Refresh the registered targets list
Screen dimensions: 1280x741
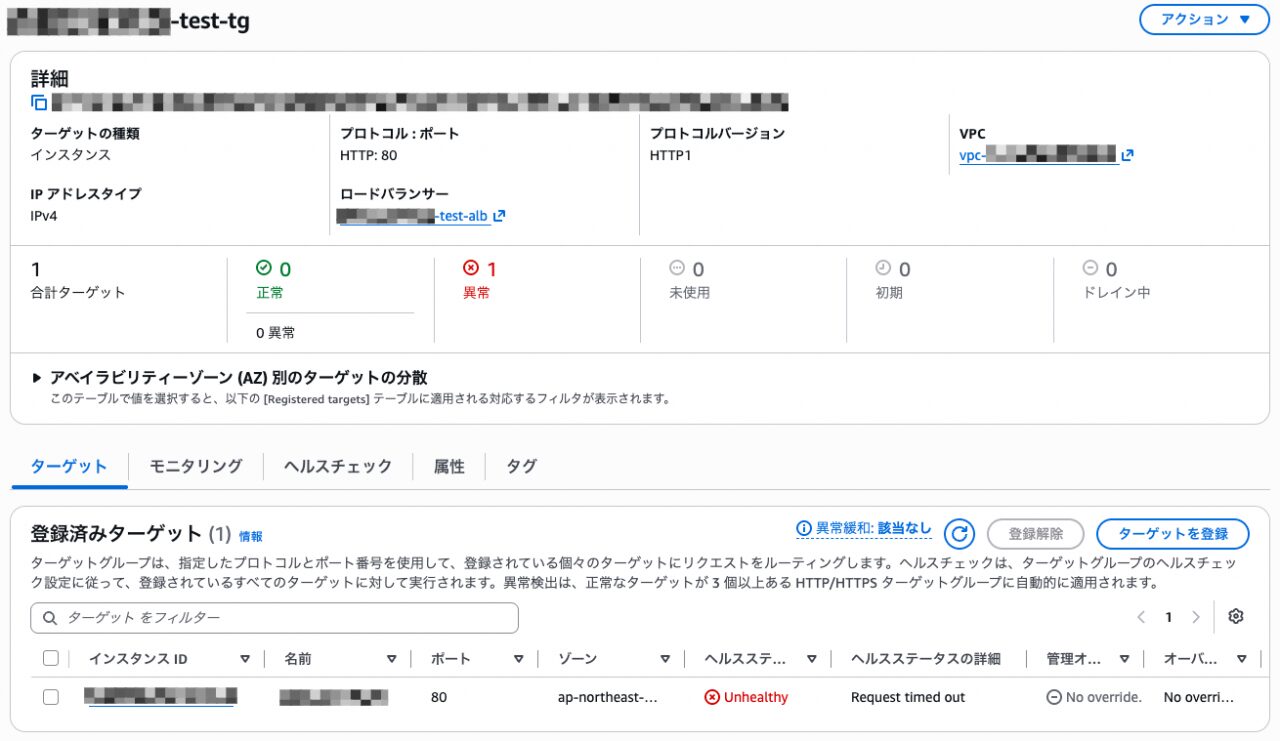[x=959, y=534]
